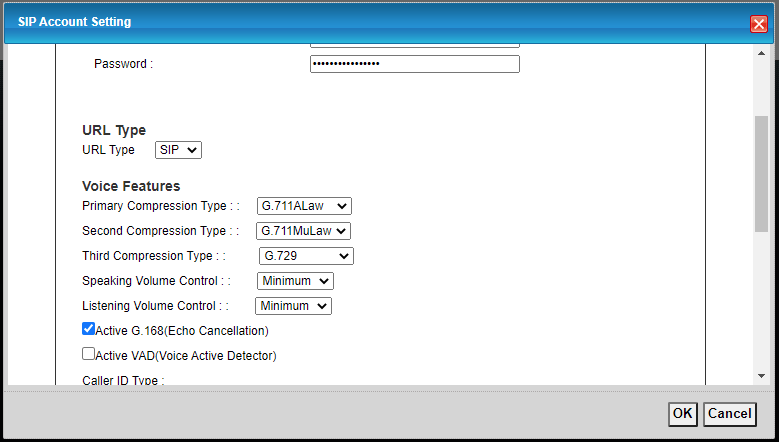The width and height of the screenshot is (779, 442).
Task: Focus the Password input field
Action: (x=414, y=64)
